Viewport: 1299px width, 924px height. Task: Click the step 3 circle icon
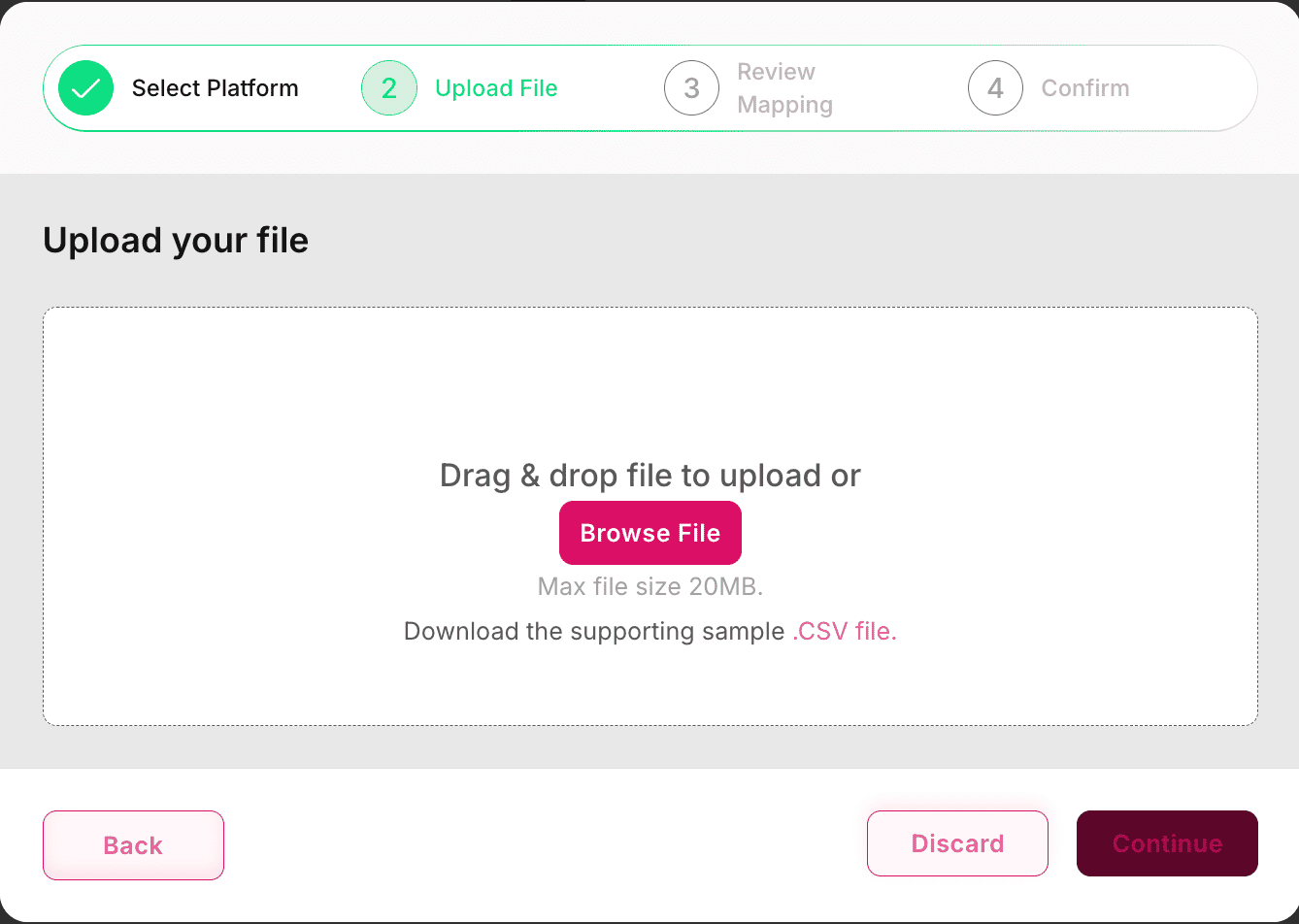(691, 88)
